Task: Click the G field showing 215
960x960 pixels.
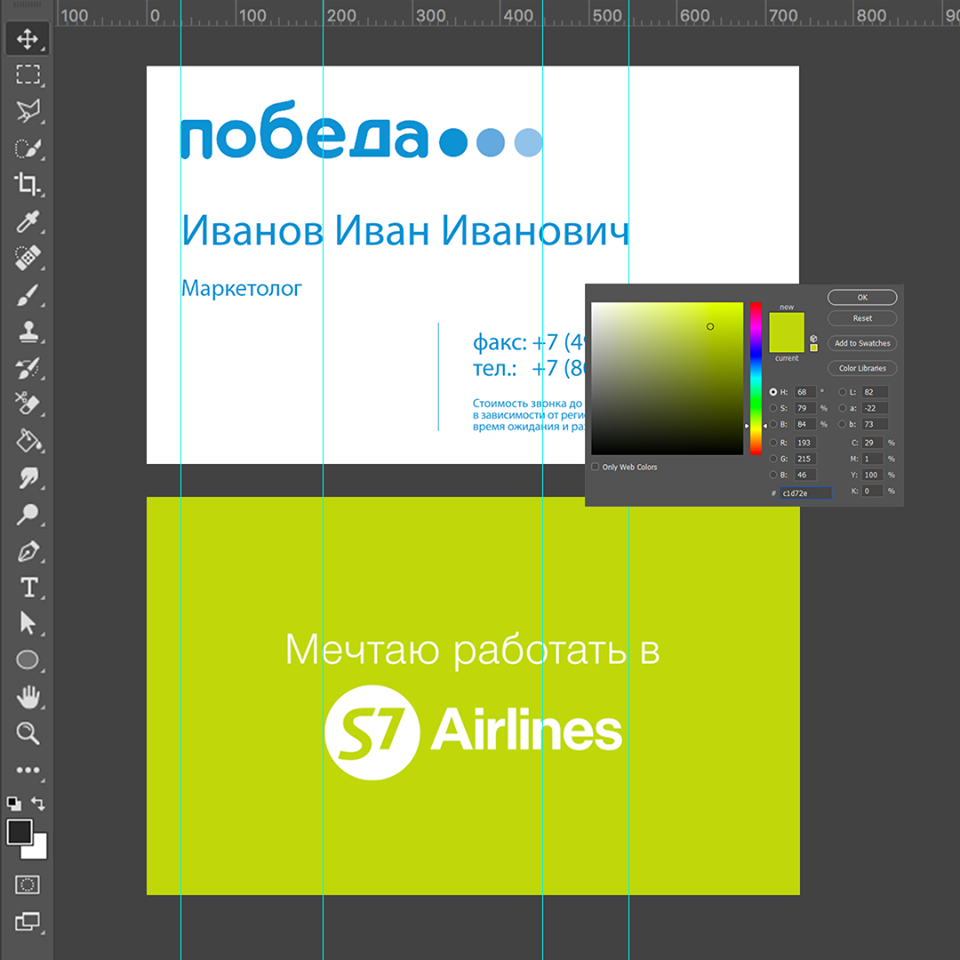Action: 805,458
